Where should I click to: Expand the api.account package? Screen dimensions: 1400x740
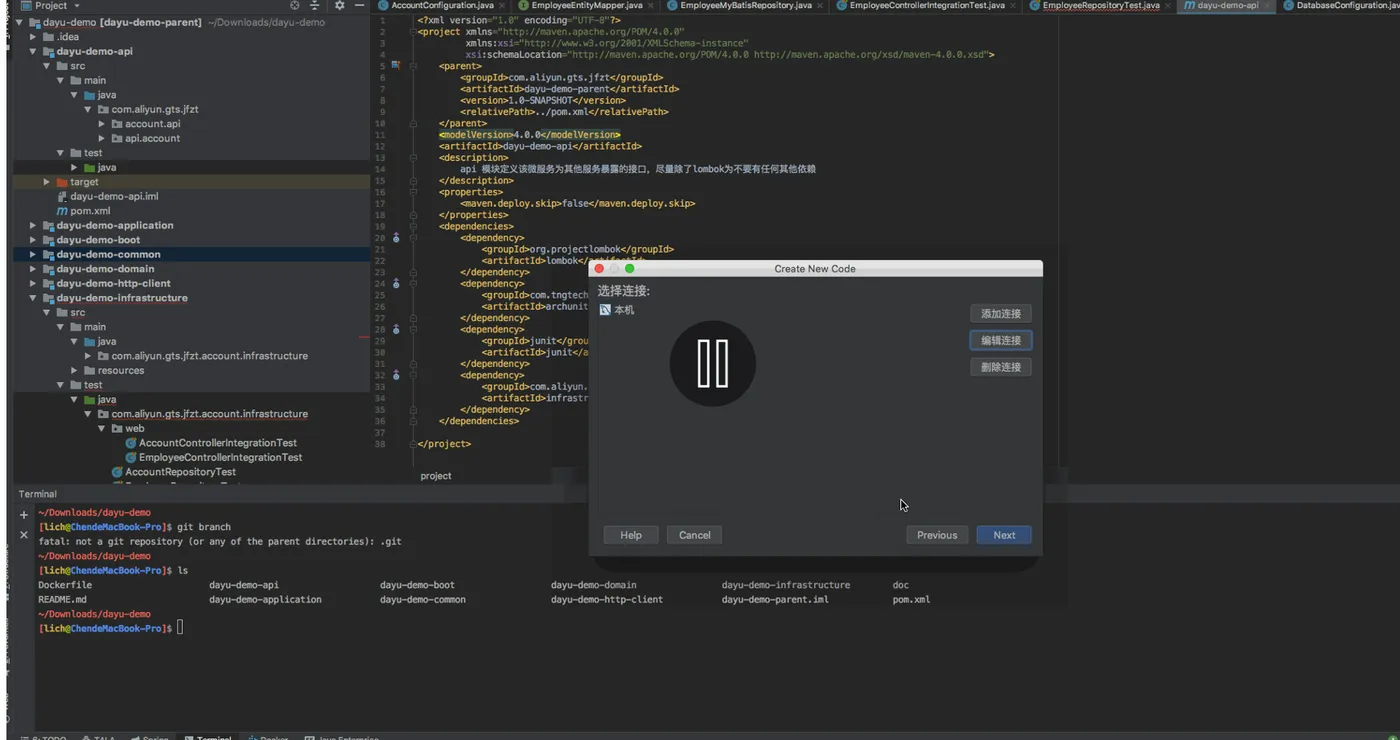[102, 138]
